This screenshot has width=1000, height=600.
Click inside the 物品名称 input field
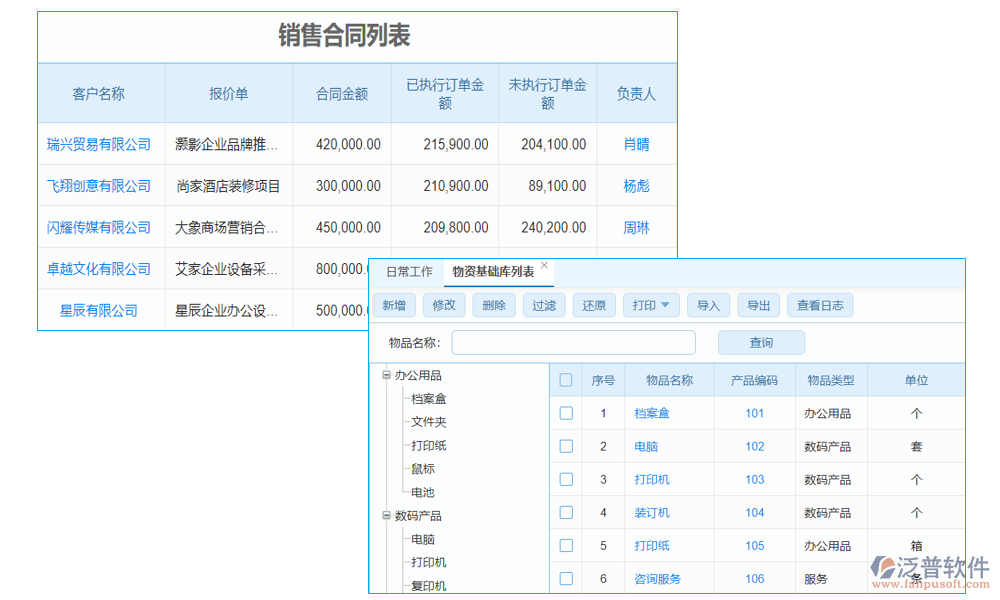tap(573, 342)
